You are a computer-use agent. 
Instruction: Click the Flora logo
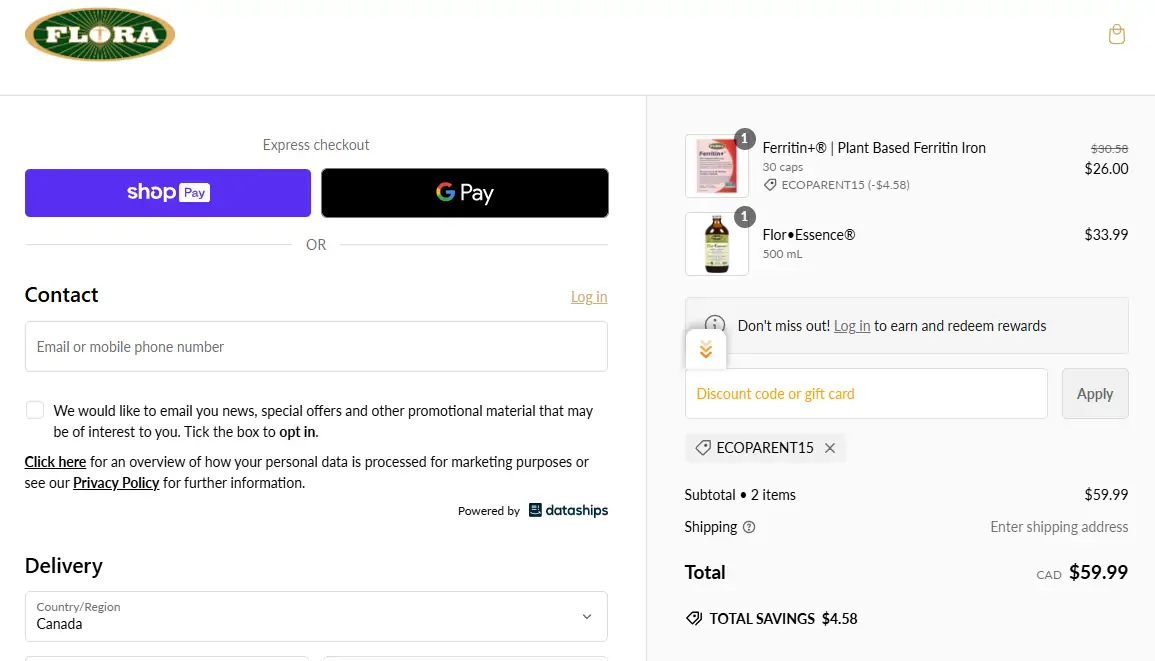point(100,35)
